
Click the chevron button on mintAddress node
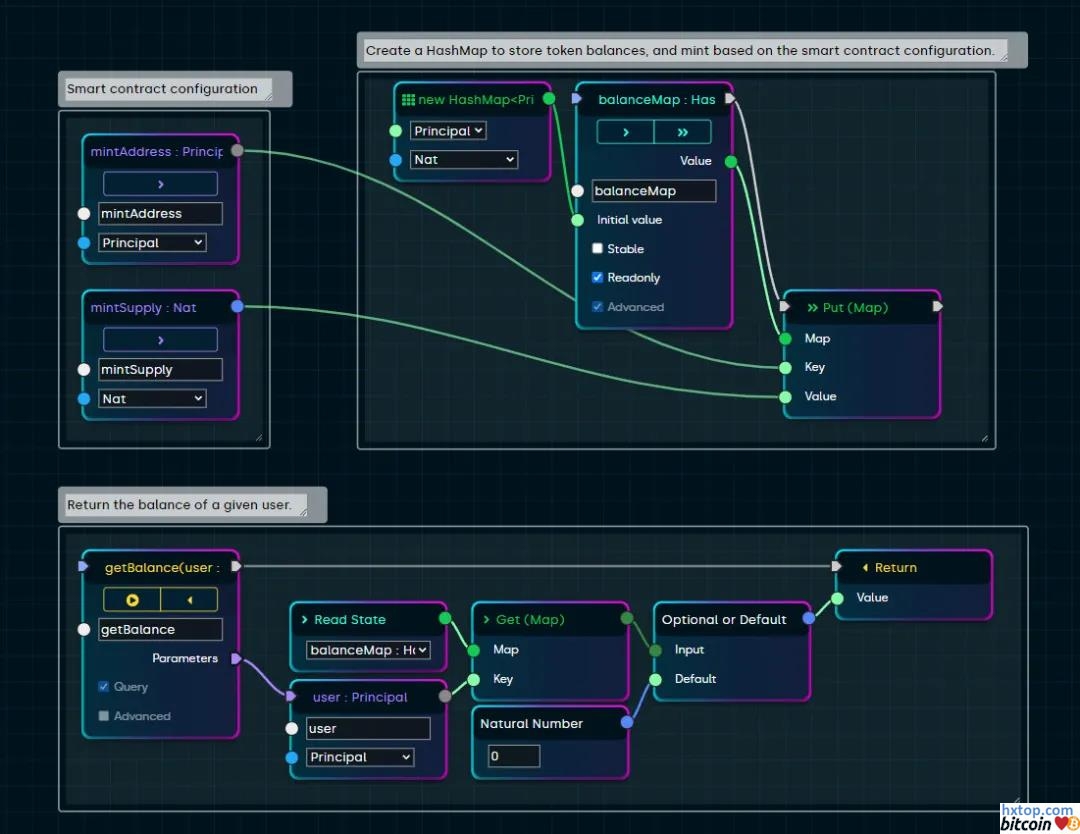[160, 184]
